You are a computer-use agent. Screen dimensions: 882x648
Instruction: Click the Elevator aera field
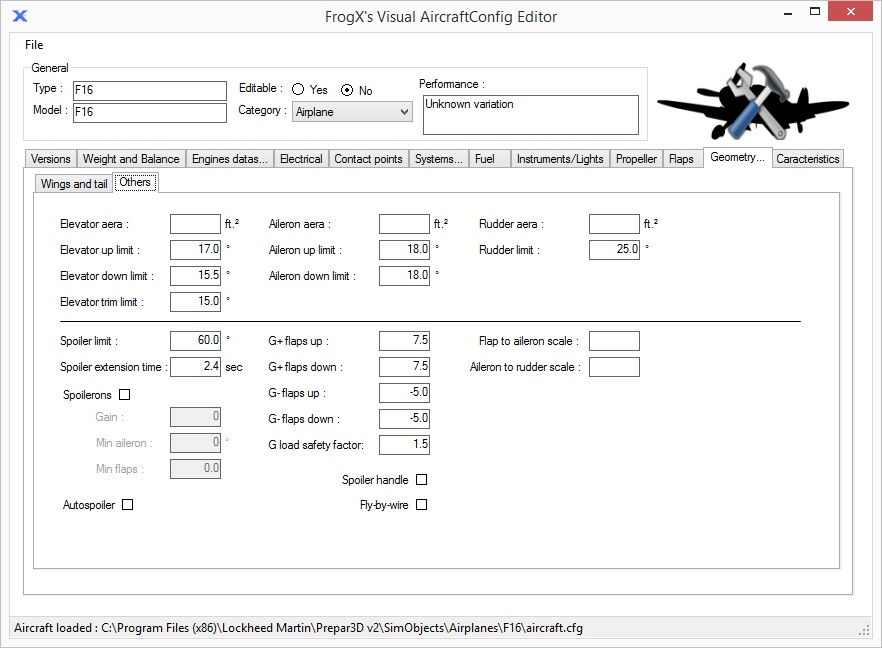[x=195, y=224]
